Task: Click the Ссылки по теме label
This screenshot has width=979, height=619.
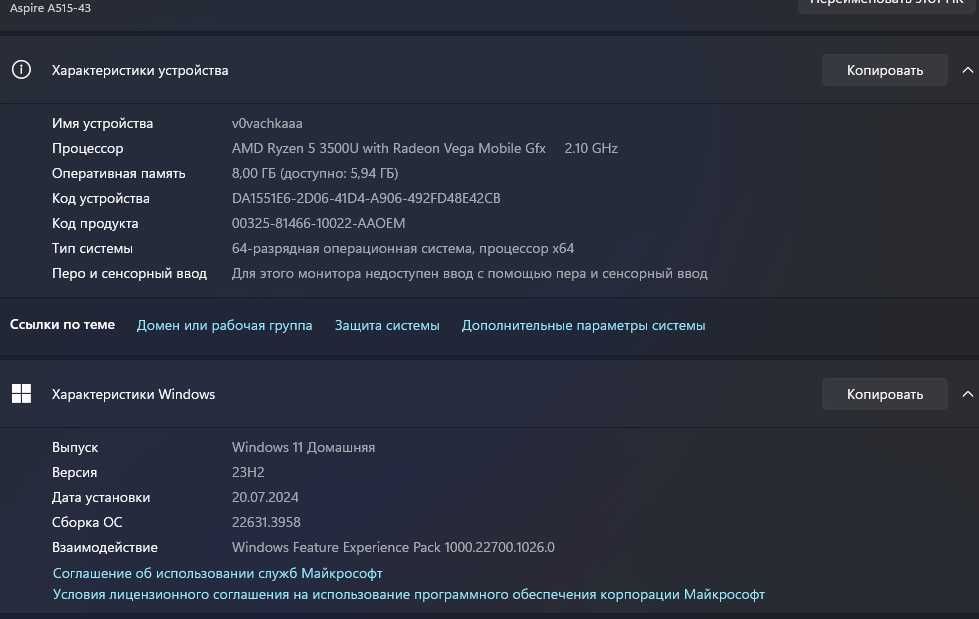Action: click(62, 324)
